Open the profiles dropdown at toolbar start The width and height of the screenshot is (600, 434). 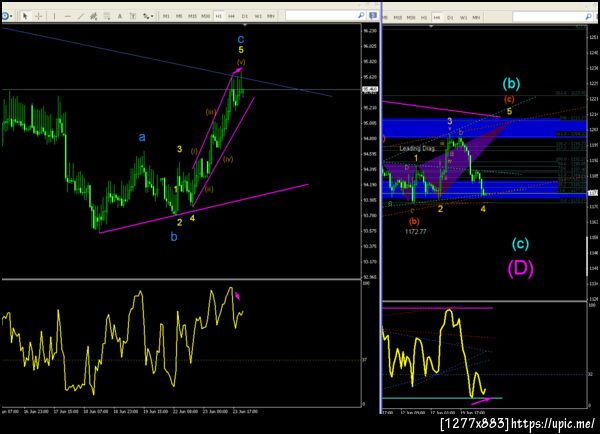point(8,16)
